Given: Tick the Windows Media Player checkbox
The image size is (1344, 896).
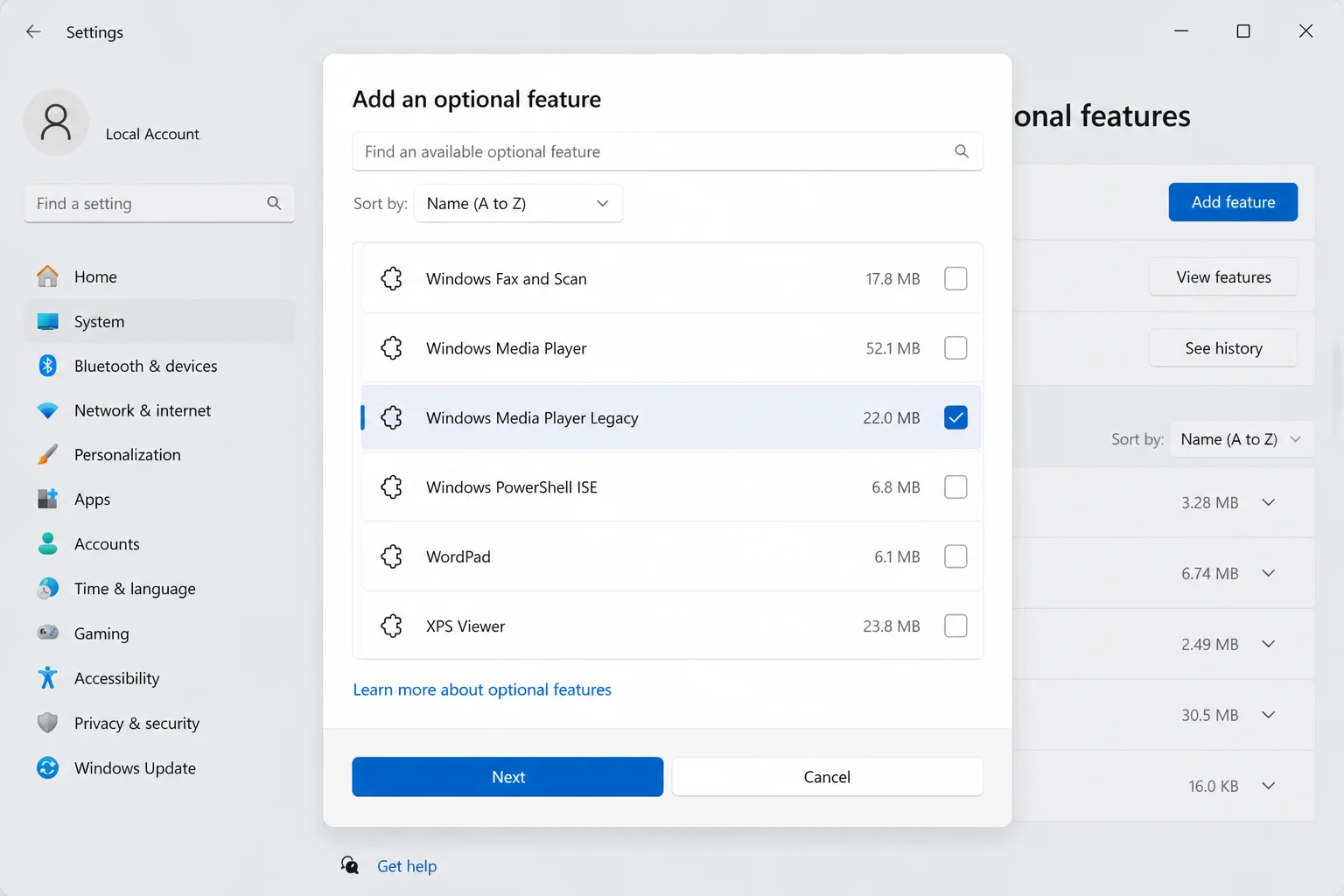Looking at the screenshot, I should [x=955, y=348].
